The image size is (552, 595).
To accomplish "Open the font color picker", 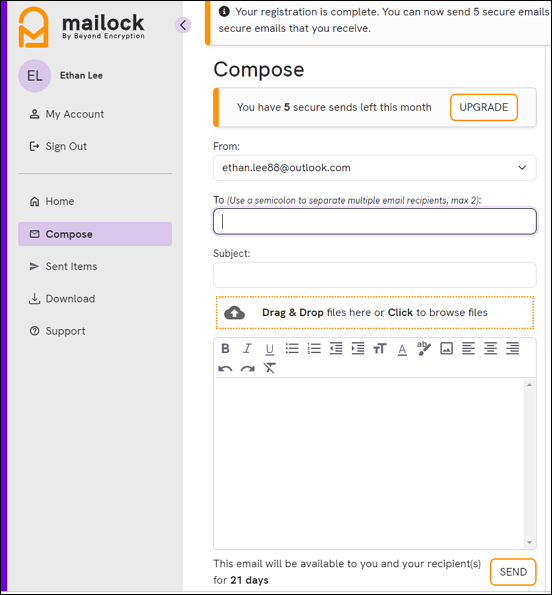I will pyautogui.click(x=402, y=349).
